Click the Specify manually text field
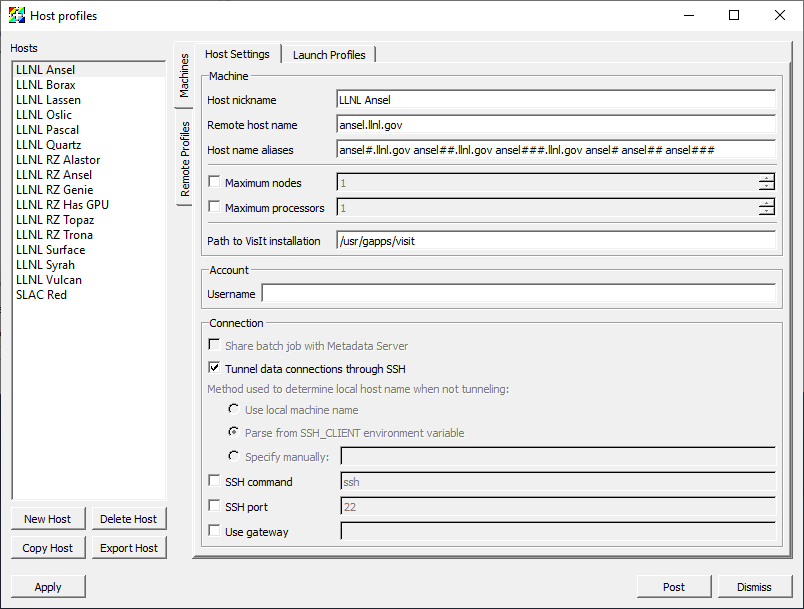 point(558,456)
